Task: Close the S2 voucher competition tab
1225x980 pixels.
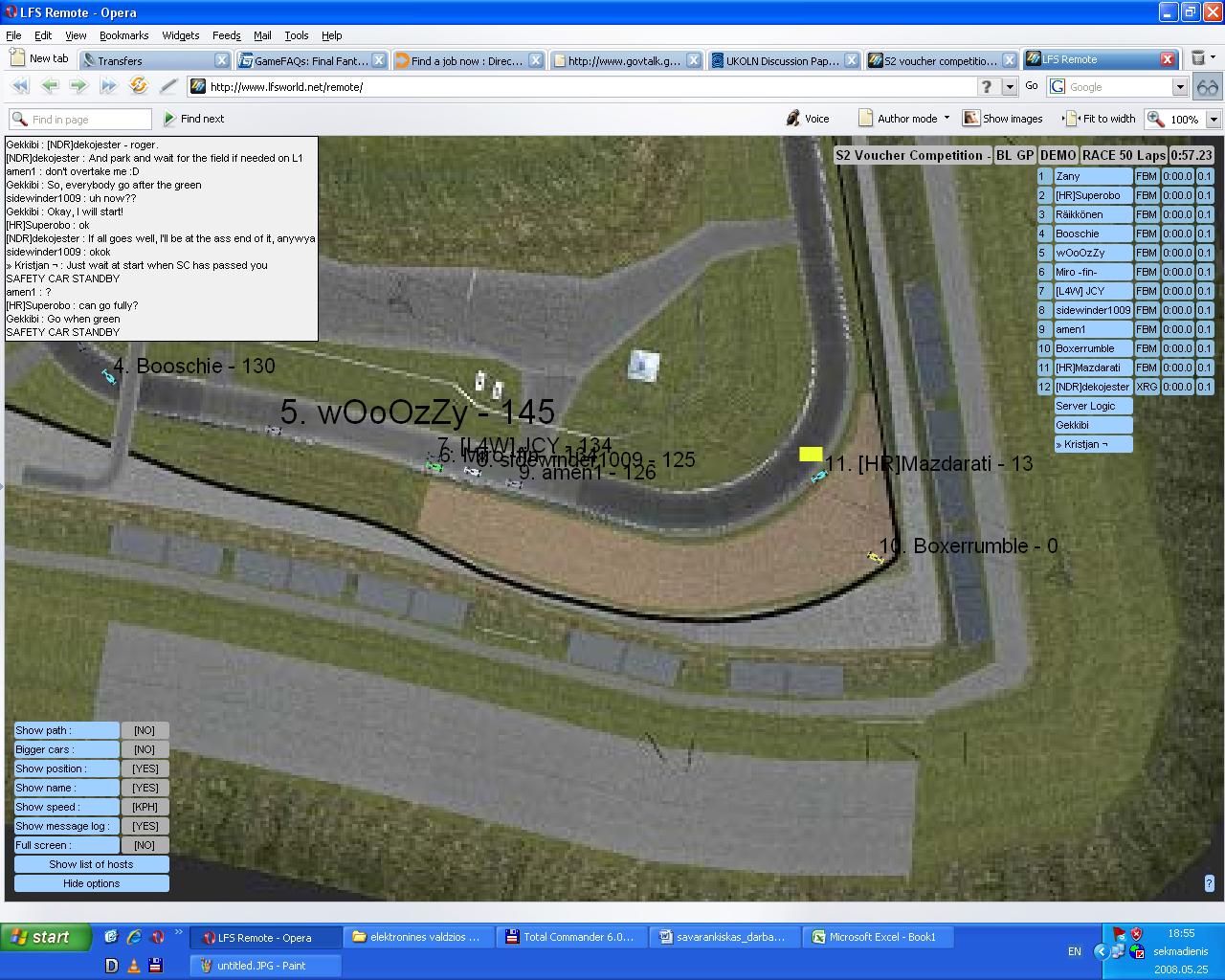Action: click(1009, 60)
